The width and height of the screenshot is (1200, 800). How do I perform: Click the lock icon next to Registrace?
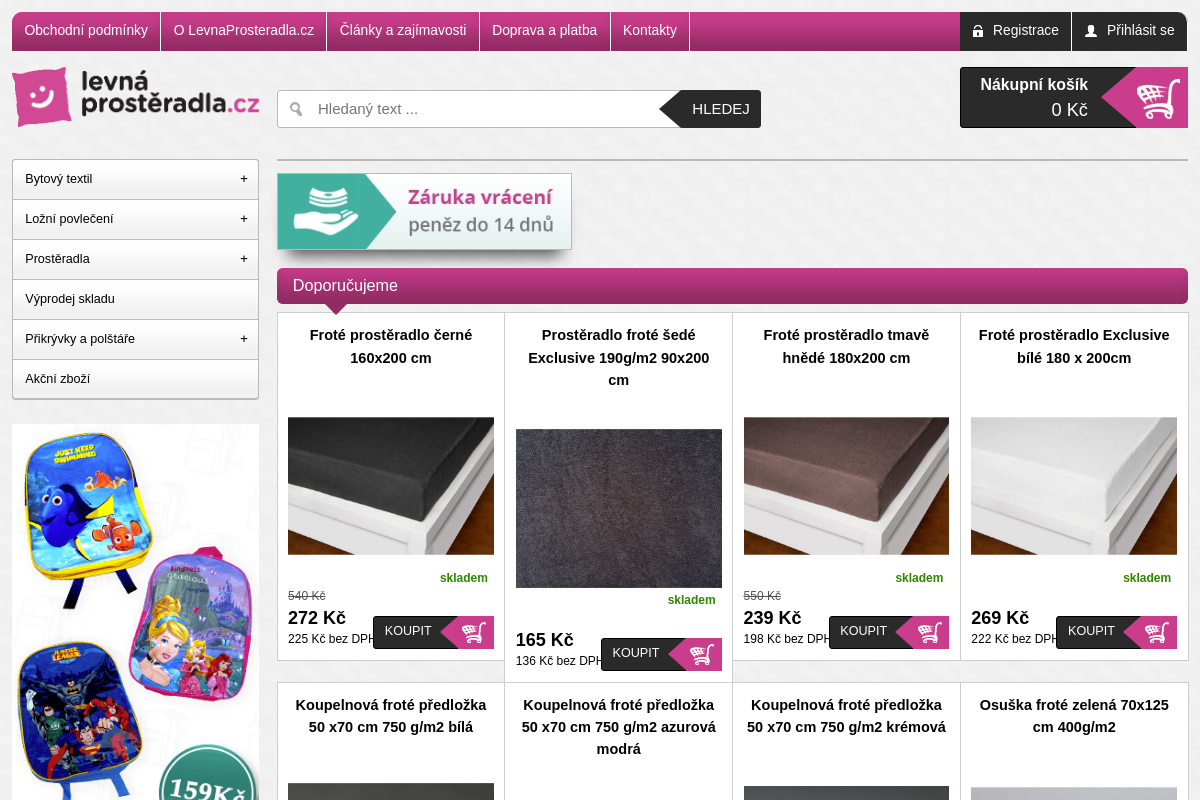pyautogui.click(x=978, y=31)
